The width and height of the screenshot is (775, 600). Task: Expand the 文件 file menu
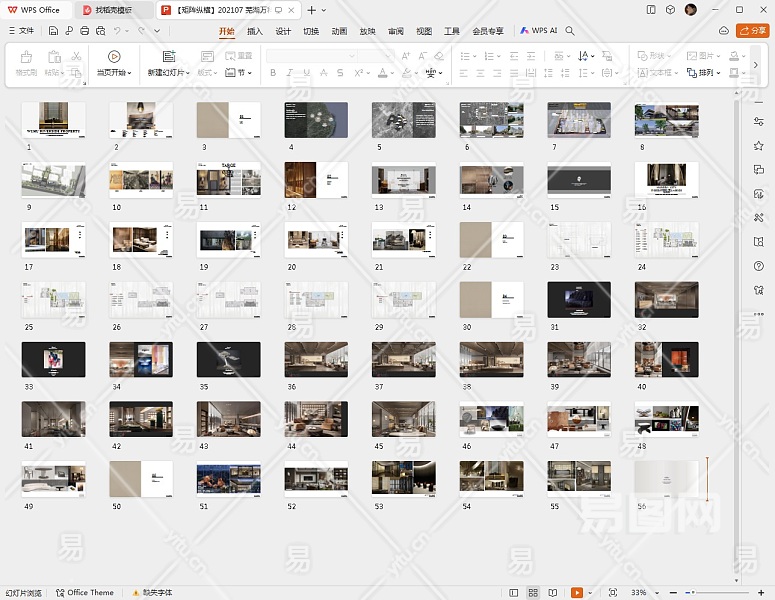click(20, 31)
